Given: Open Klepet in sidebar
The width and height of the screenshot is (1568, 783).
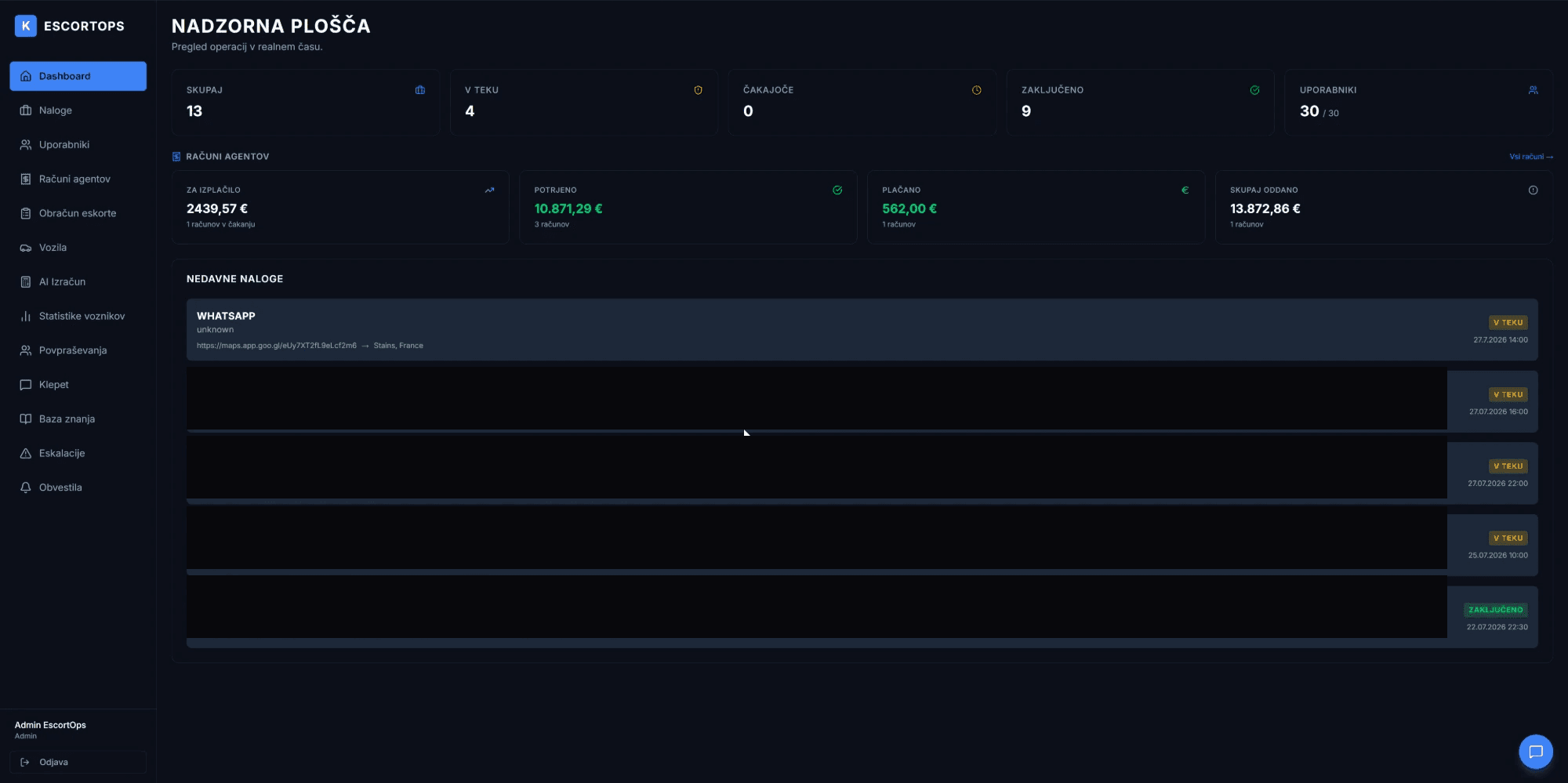Looking at the screenshot, I should click(78, 385).
